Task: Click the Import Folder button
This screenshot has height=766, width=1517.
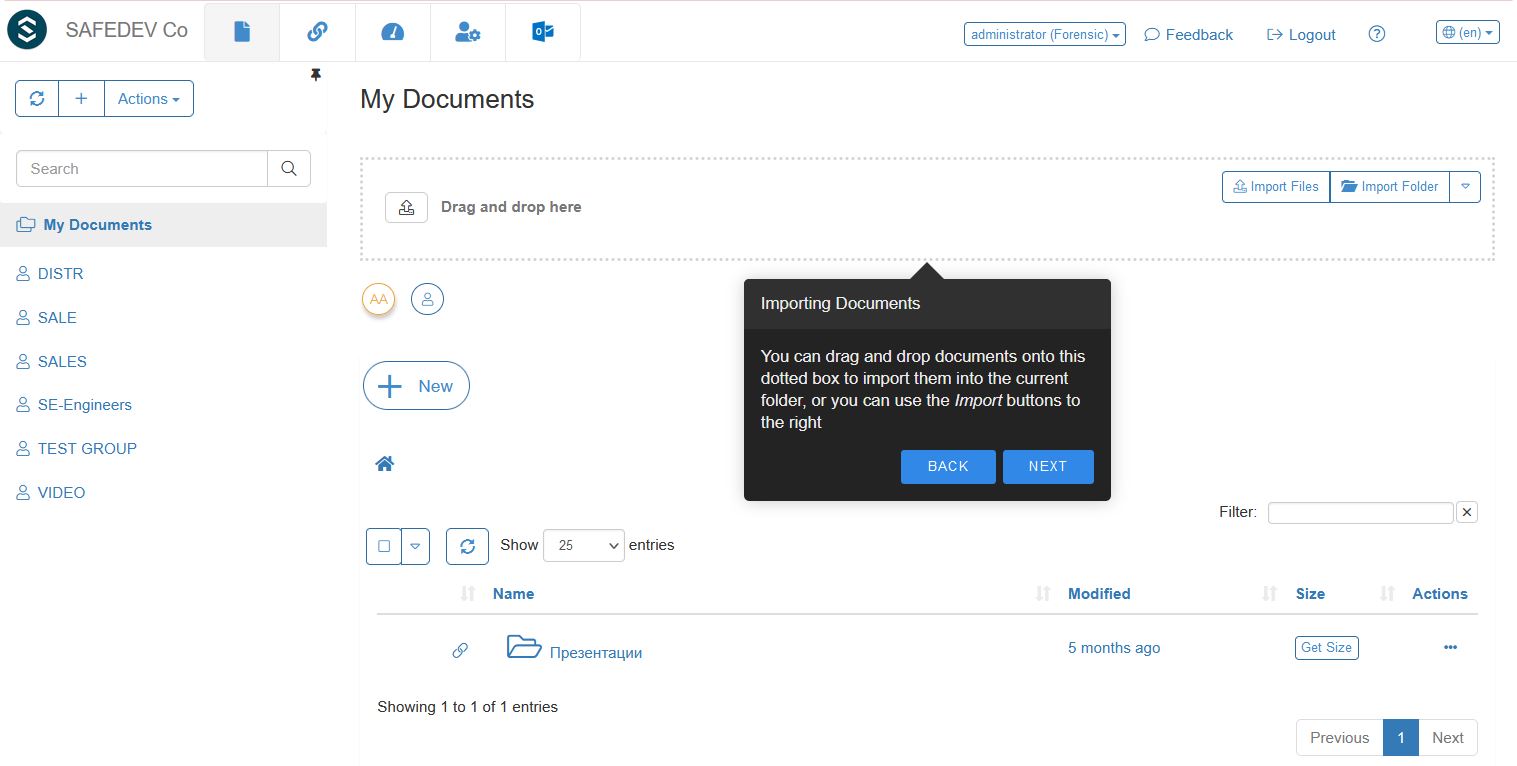Action: (x=1390, y=187)
